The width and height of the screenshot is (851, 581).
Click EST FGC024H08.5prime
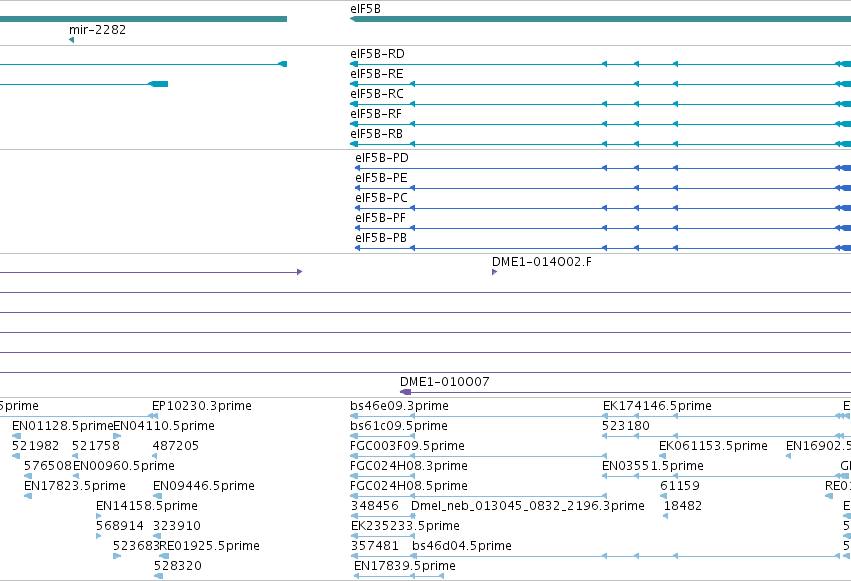pyautogui.click(x=409, y=486)
